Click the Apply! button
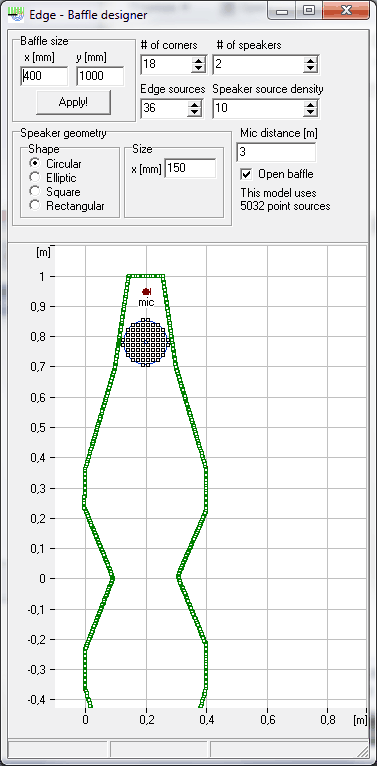This screenshot has width=377, height=766. point(73,103)
